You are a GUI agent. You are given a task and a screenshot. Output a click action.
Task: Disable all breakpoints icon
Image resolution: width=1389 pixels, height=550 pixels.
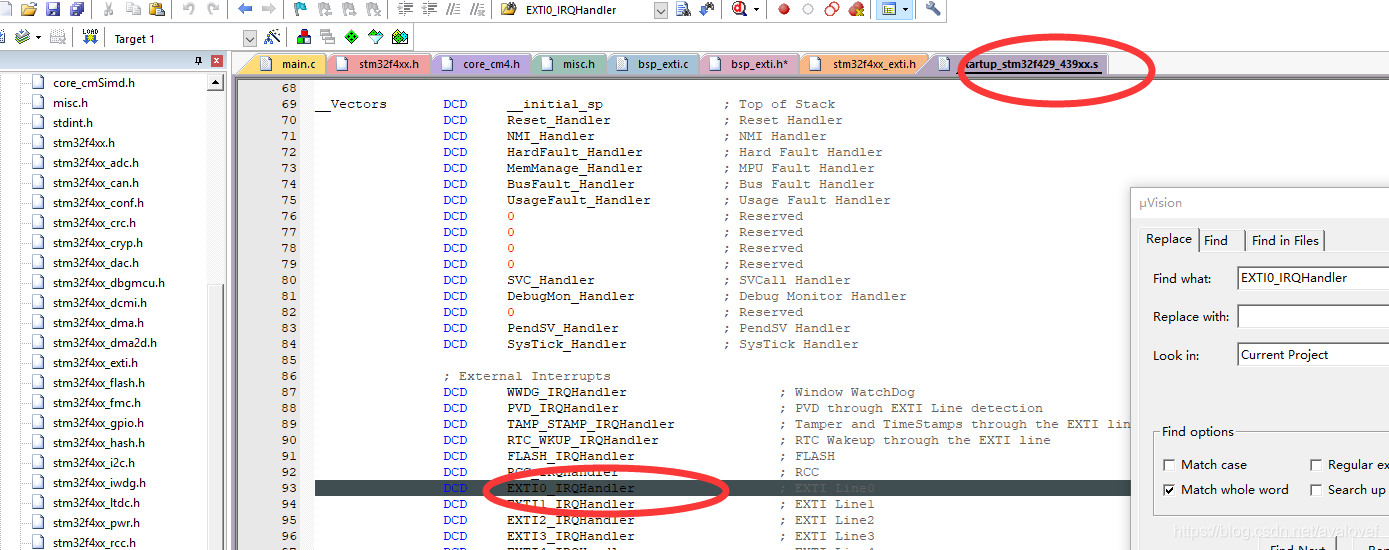[x=832, y=9]
